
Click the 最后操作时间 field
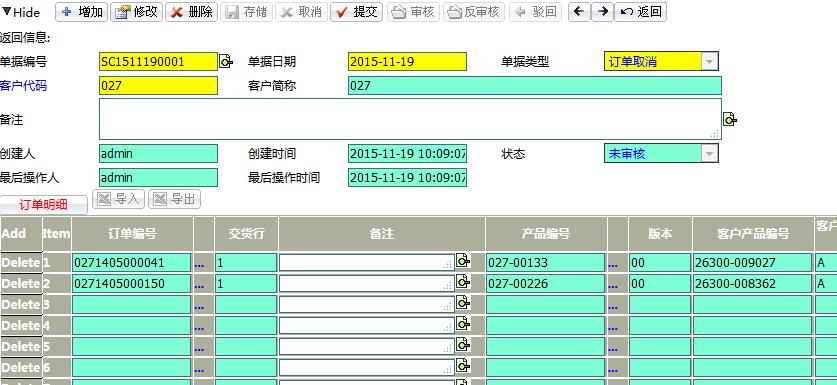pos(407,177)
